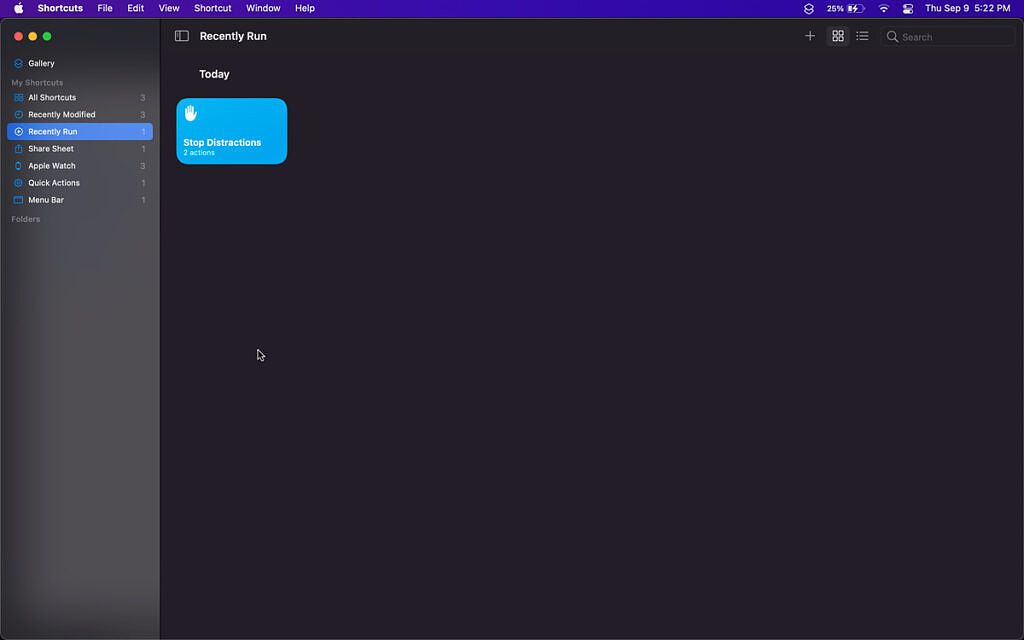
Task: Select the Recently Run sidebar entry
Action: [x=51, y=131]
